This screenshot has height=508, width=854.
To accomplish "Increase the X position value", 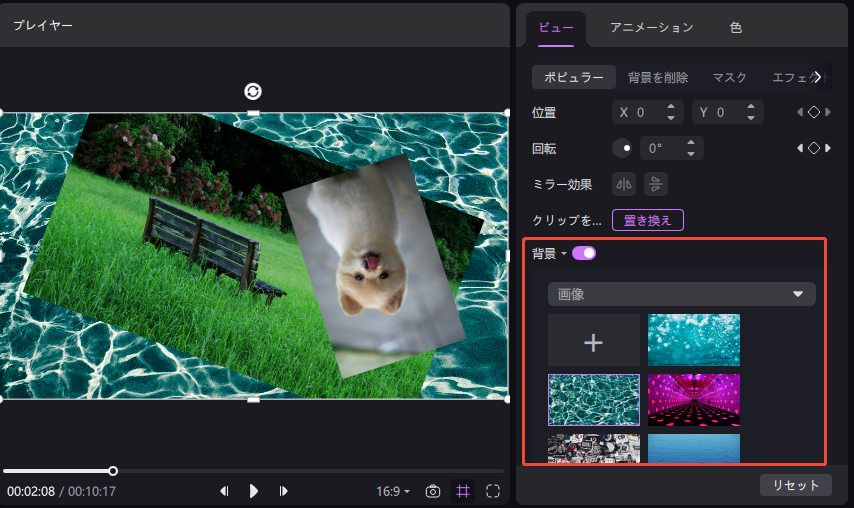I will pyautogui.click(x=671, y=107).
